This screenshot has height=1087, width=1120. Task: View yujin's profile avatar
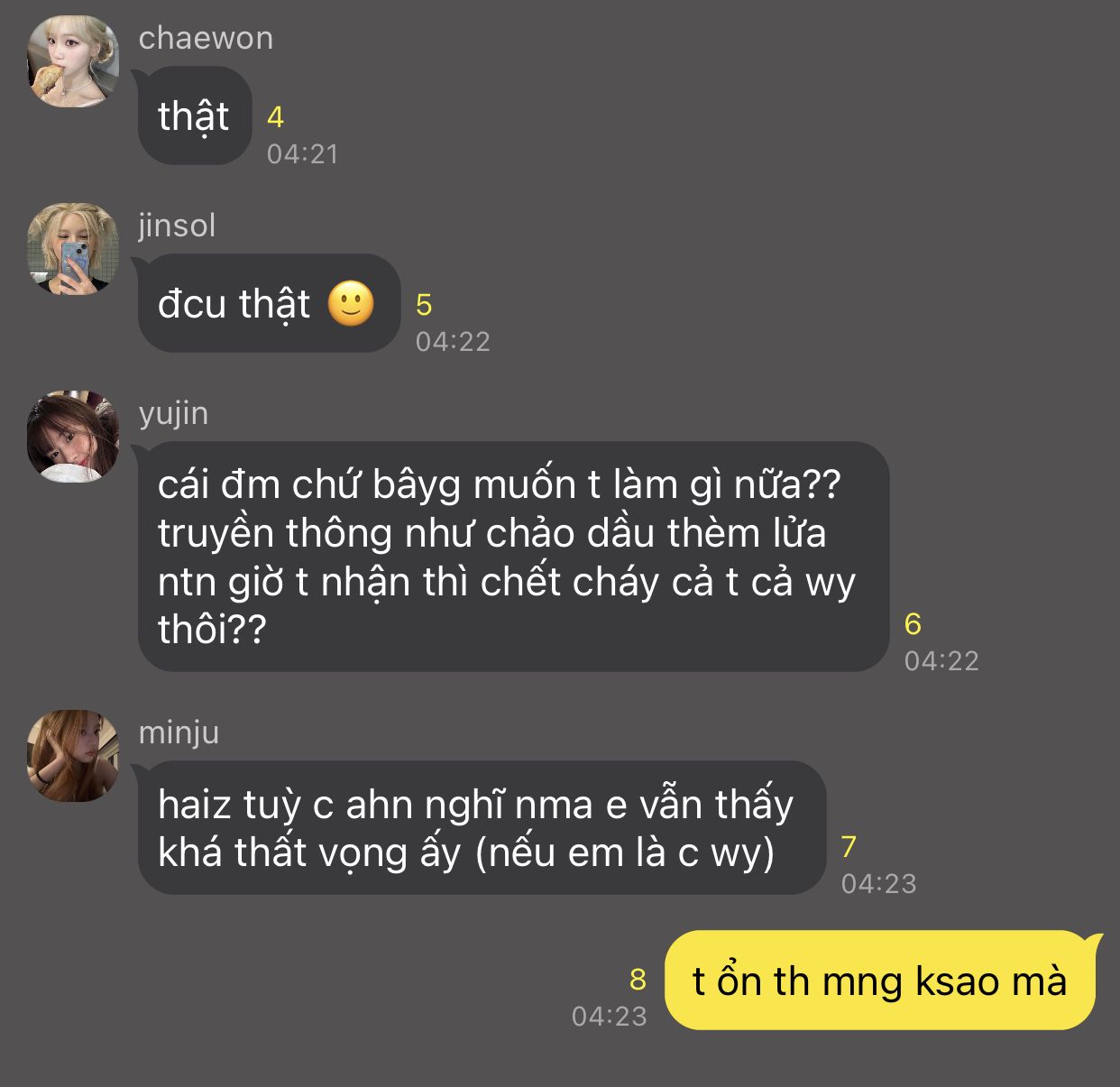[73, 437]
